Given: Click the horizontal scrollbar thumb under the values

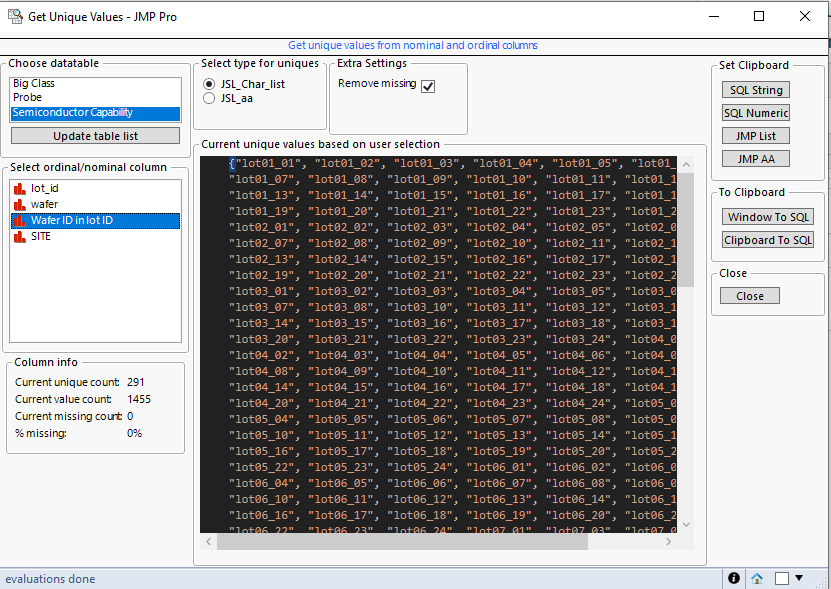Looking at the screenshot, I should tap(402, 541).
